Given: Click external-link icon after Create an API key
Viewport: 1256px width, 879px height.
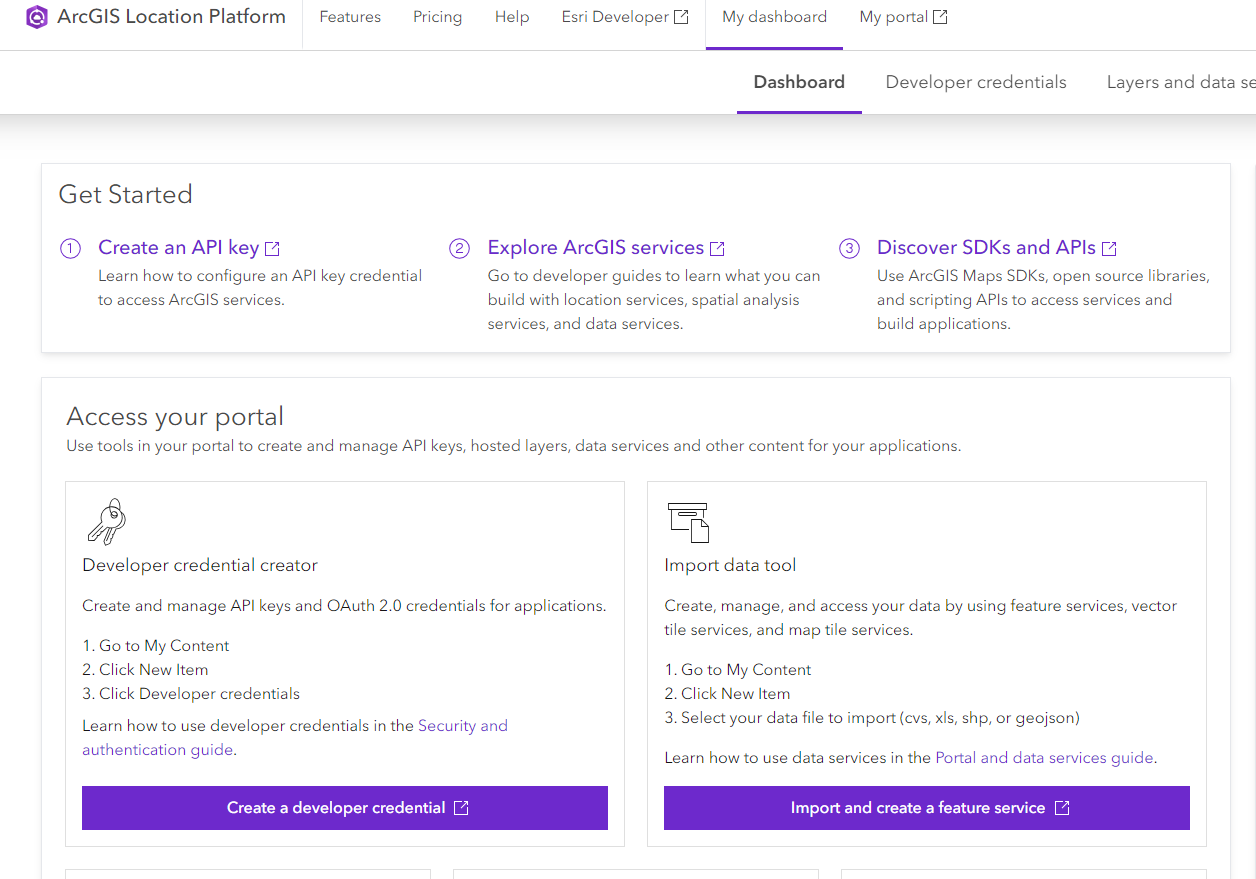Looking at the screenshot, I should tap(272, 249).
